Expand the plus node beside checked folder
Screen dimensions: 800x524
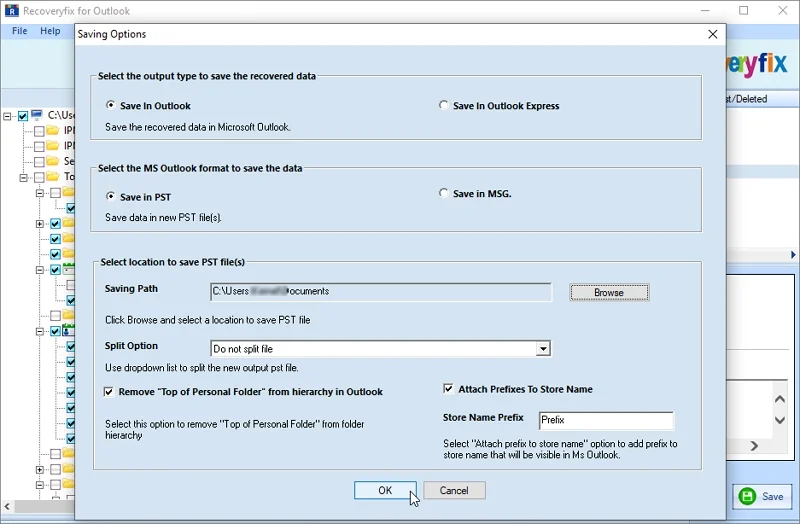click(x=40, y=223)
